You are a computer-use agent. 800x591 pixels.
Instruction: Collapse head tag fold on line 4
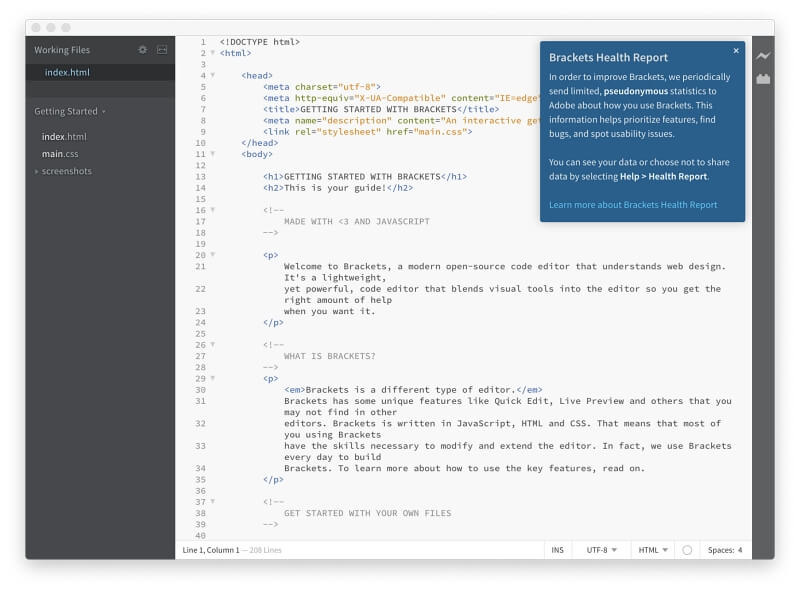213,75
